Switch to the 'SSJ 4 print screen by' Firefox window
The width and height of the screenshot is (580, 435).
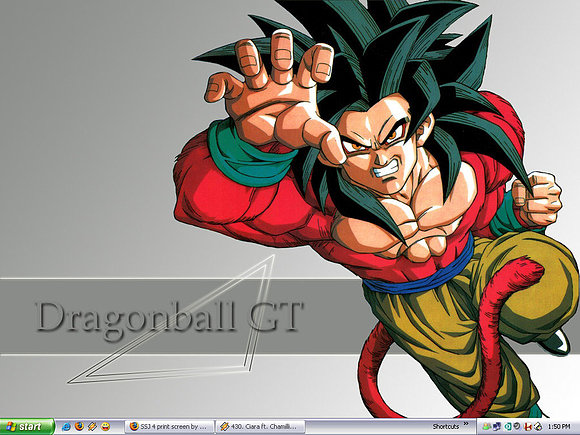169,426
